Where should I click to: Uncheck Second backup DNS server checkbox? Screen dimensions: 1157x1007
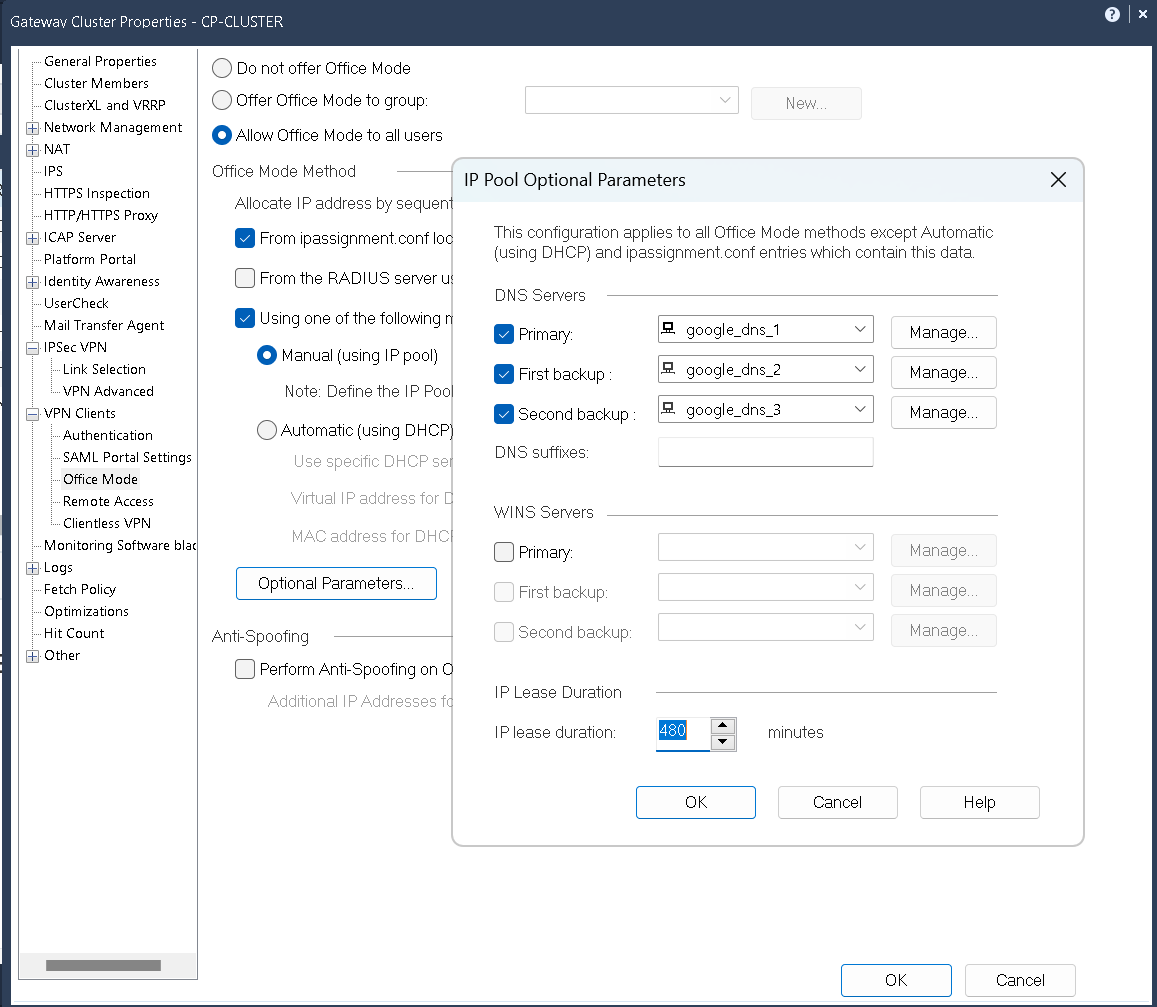pyautogui.click(x=504, y=414)
